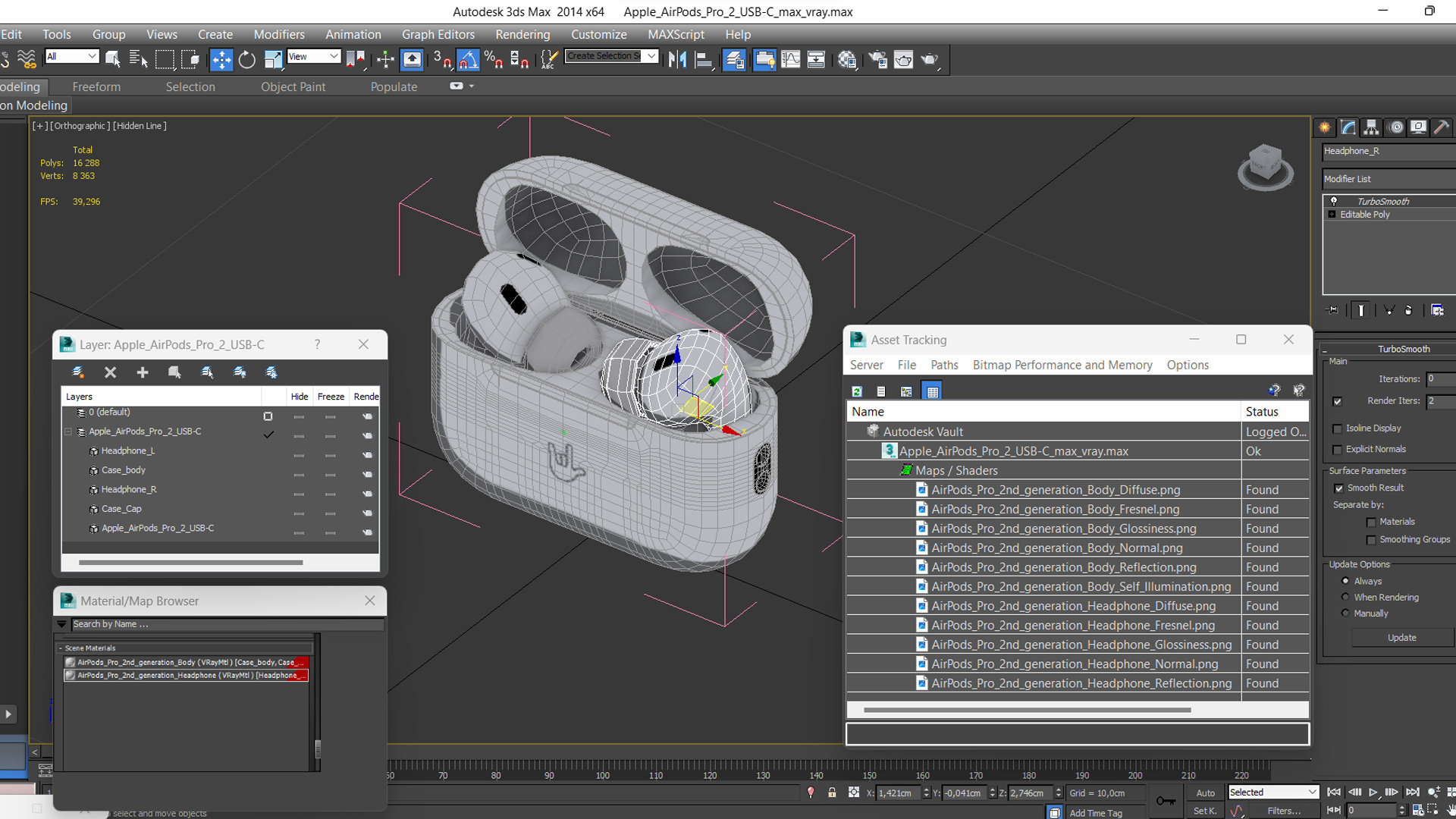Activate the Rotate tool
This screenshot has width=1456, height=819.
(x=246, y=59)
